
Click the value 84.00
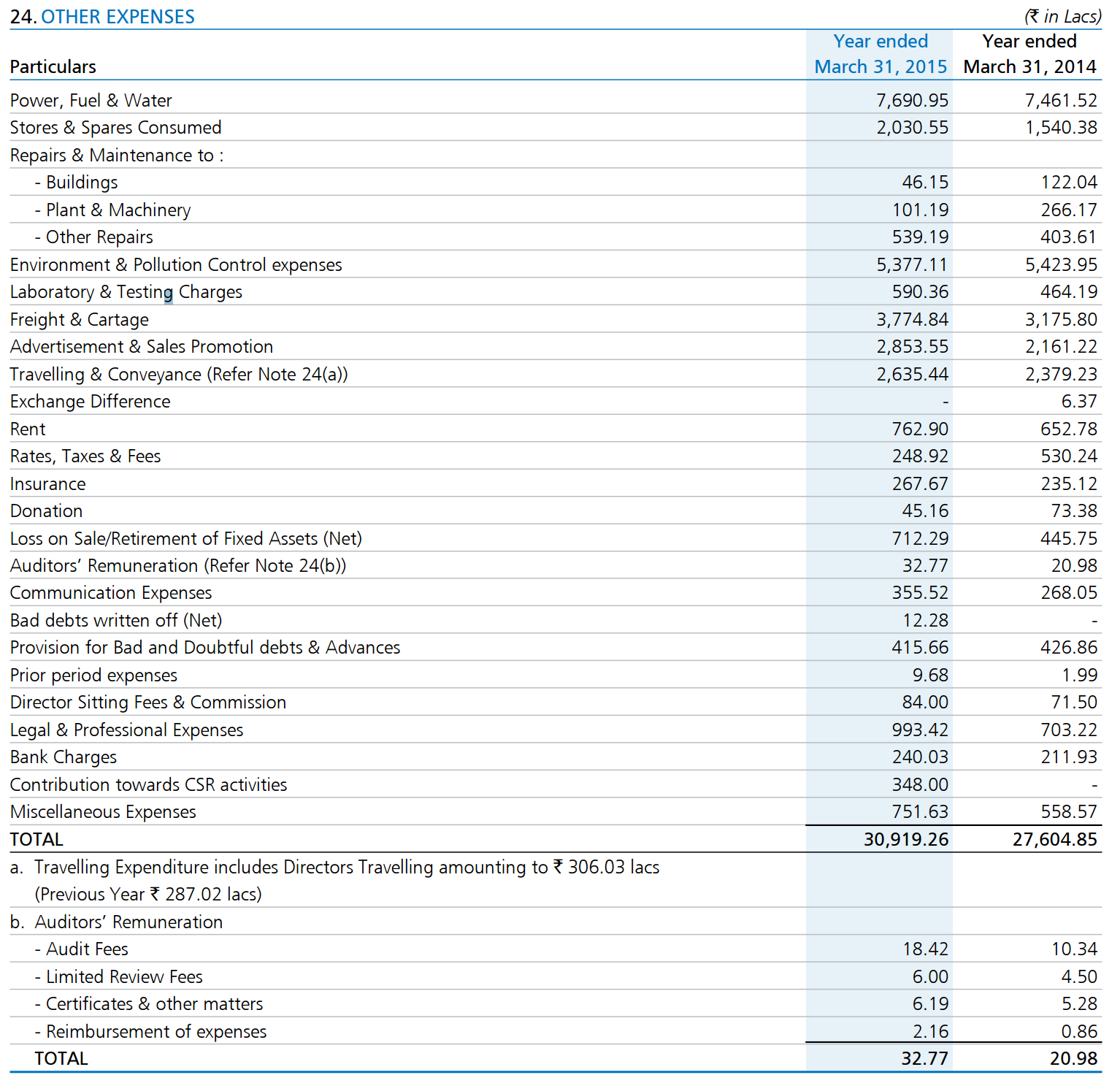pos(925,702)
